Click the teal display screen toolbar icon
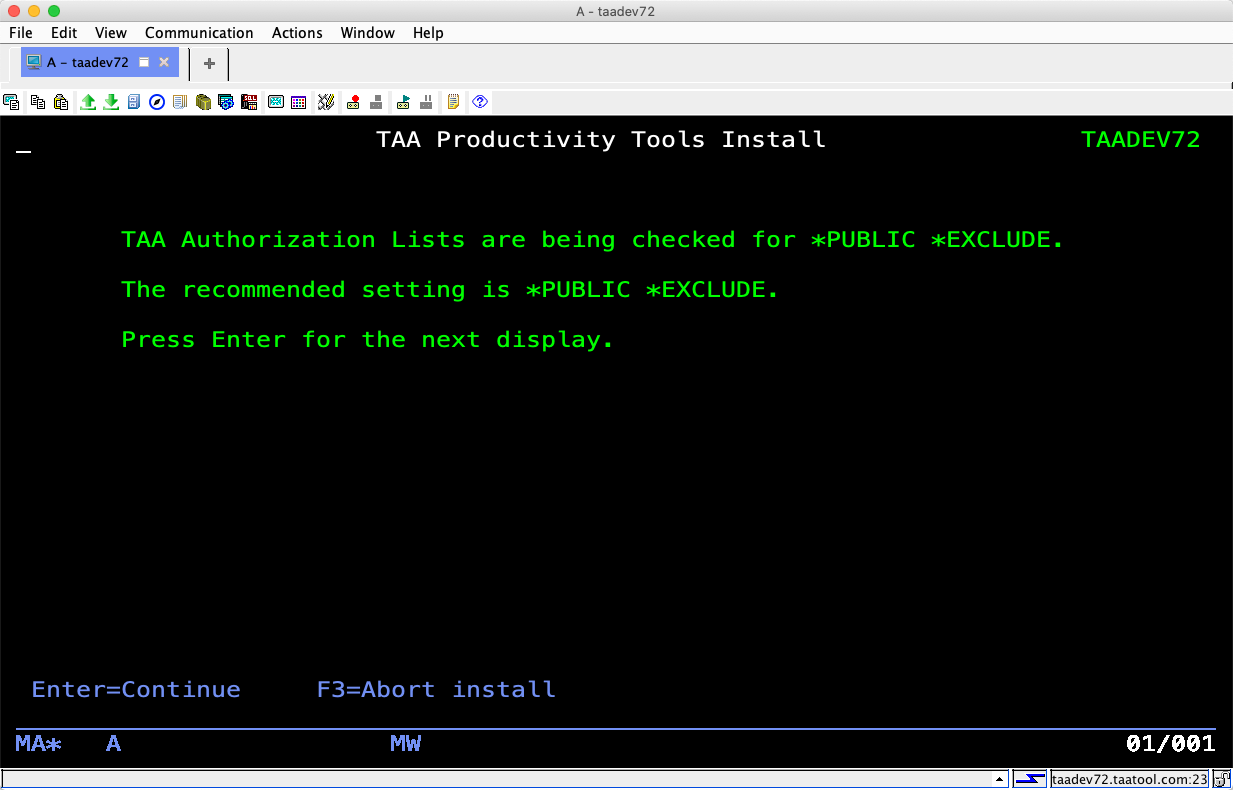1233x790 pixels. click(275, 102)
